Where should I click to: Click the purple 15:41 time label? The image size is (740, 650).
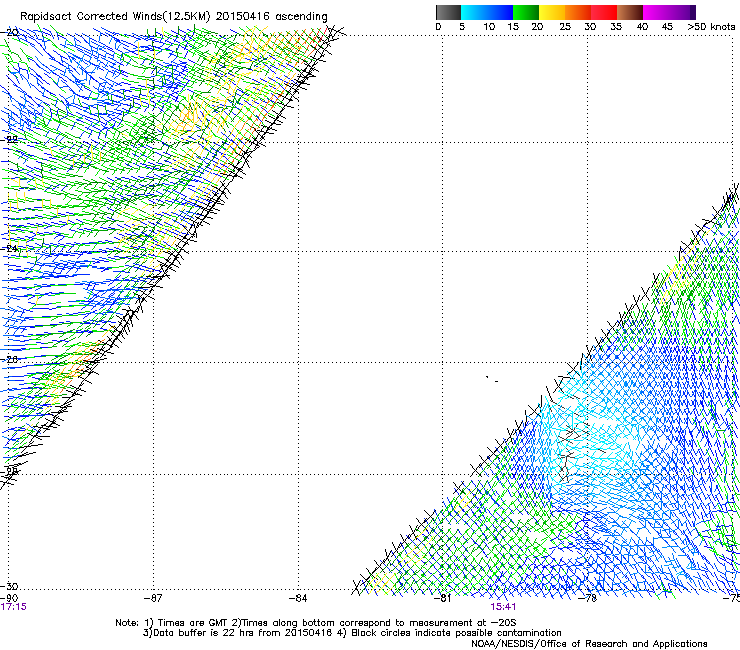click(503, 607)
